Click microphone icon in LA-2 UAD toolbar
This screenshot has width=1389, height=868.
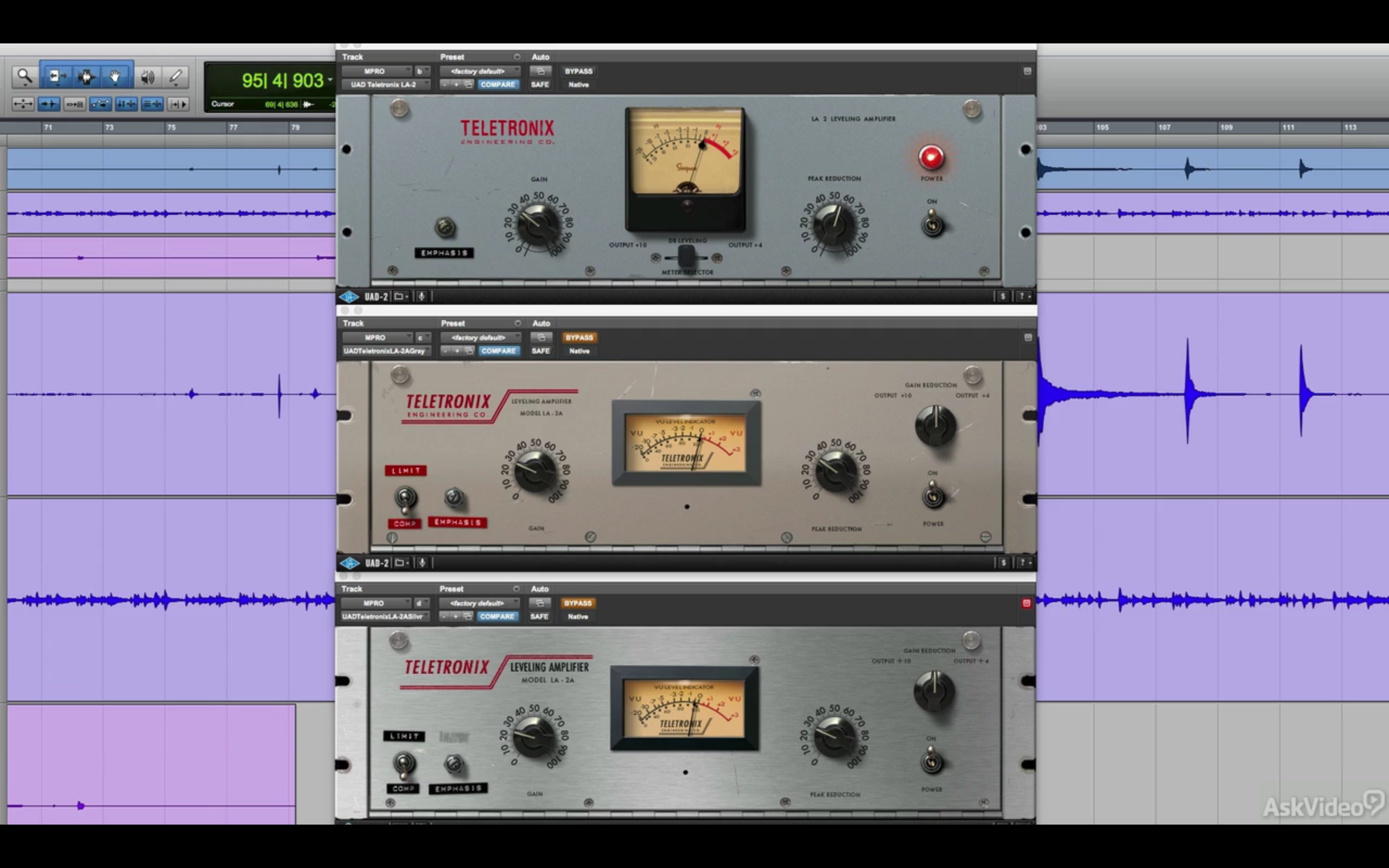click(x=421, y=297)
